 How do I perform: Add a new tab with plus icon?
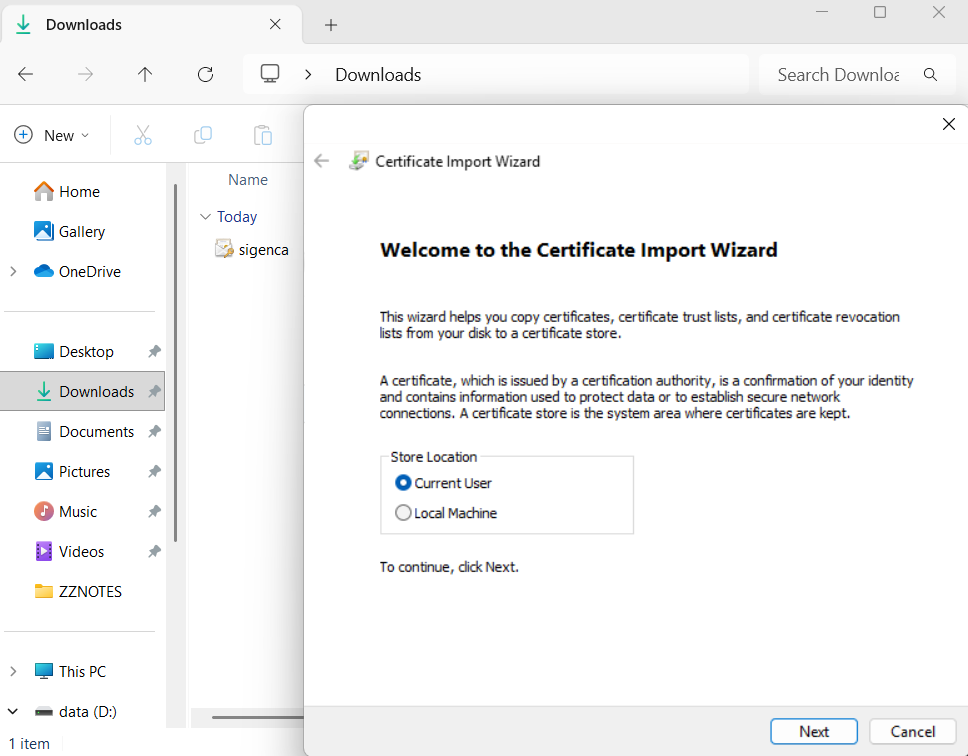(x=331, y=25)
